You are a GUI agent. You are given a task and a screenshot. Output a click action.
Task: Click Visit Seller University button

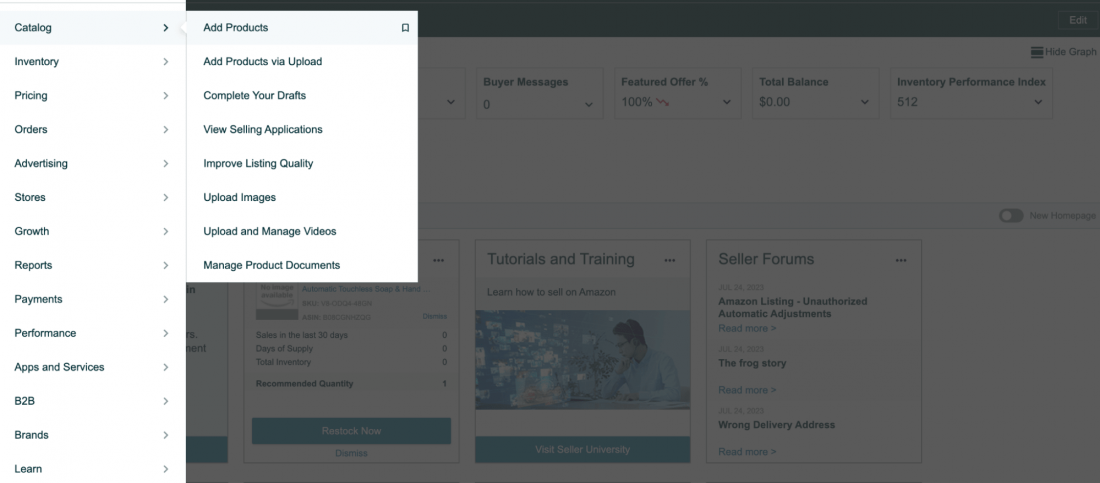pyautogui.click(x=582, y=449)
